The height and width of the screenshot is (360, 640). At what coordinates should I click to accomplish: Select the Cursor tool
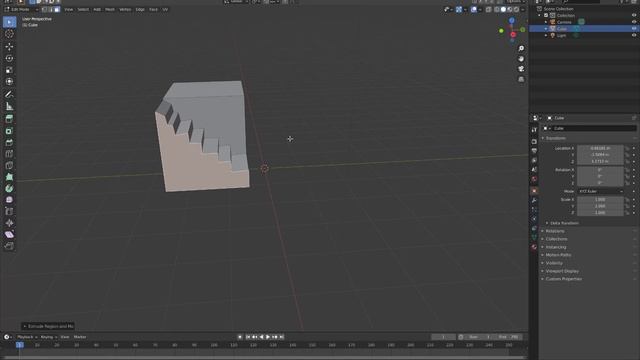tap(9, 34)
